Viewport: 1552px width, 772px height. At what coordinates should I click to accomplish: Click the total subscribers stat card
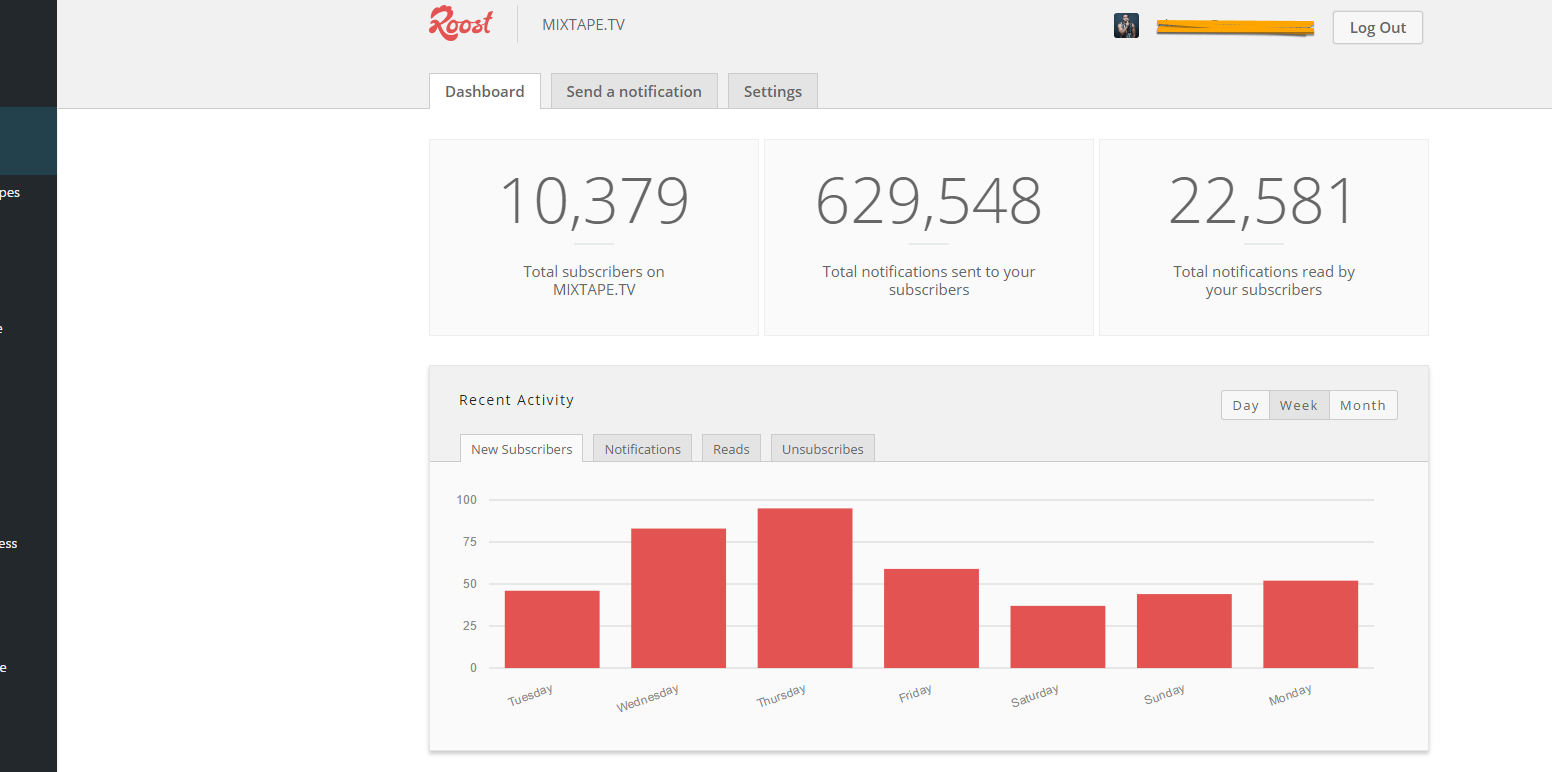(x=593, y=237)
